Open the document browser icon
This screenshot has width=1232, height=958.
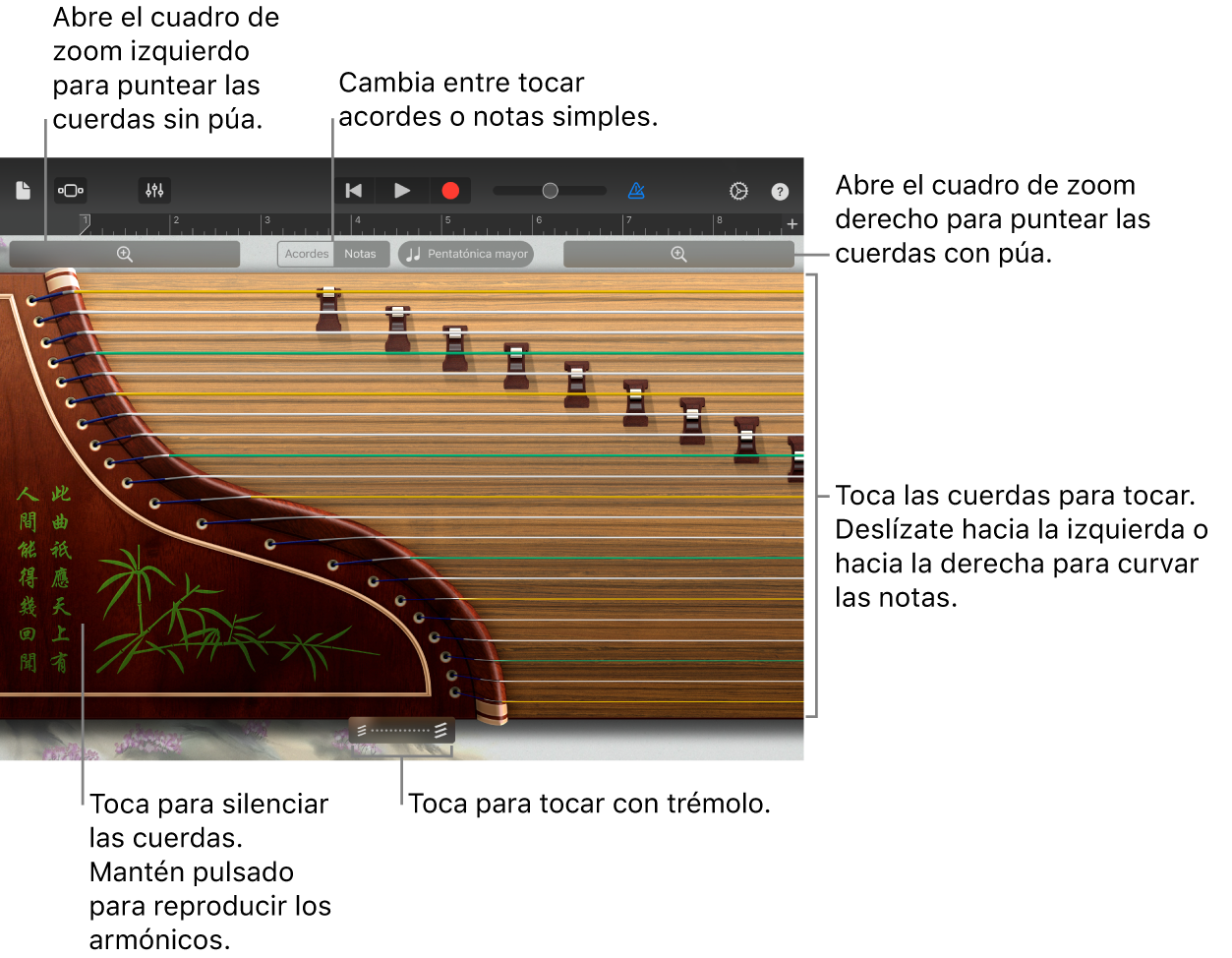click(x=24, y=190)
